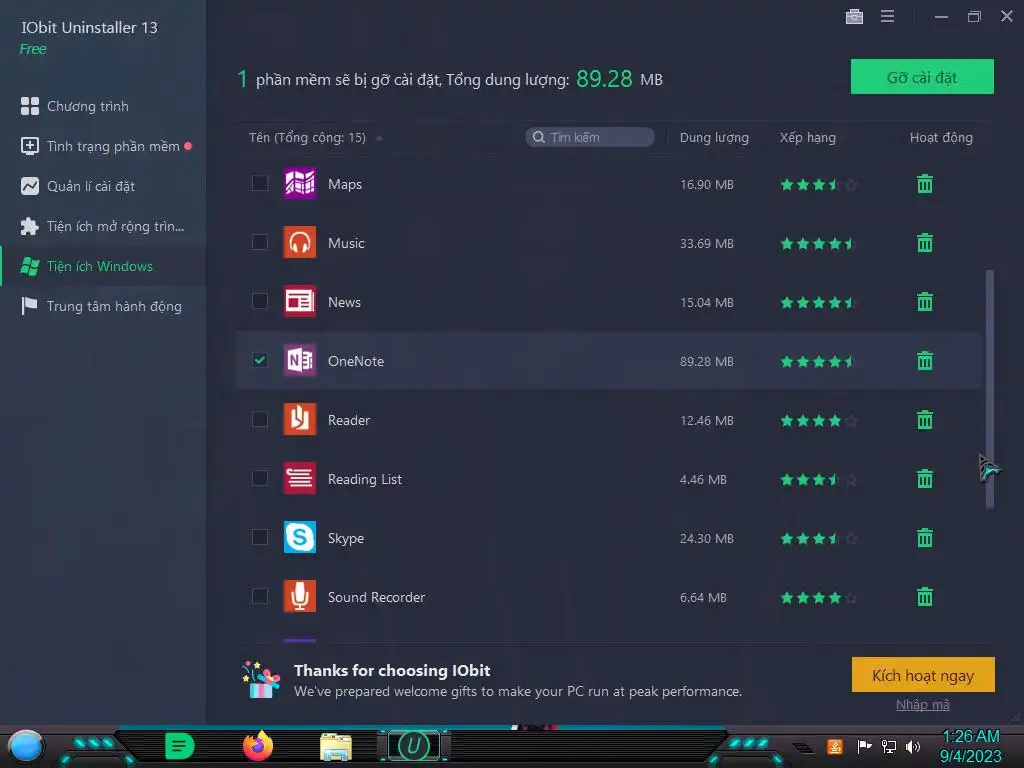Open the file explorer taskbar icon
Viewport: 1024px width, 768px height.
[336, 747]
